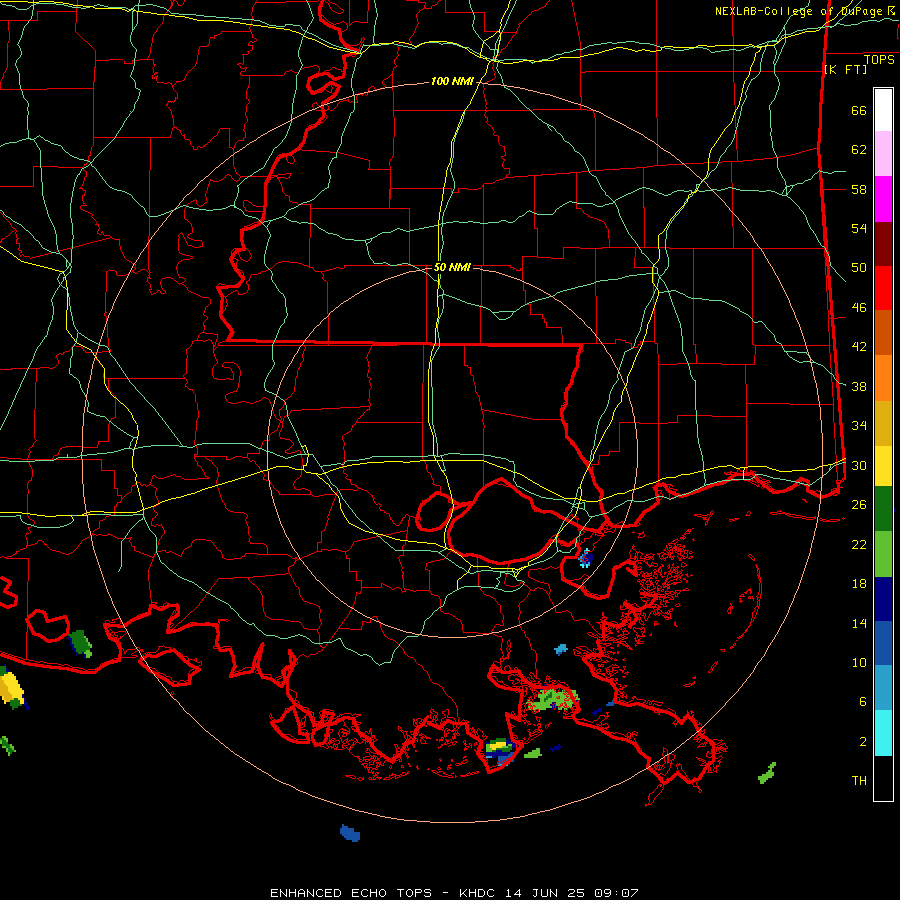Viewport: 900px width, 900px height.
Task: Select the legend value 38
Action: pyautogui.click(x=859, y=387)
